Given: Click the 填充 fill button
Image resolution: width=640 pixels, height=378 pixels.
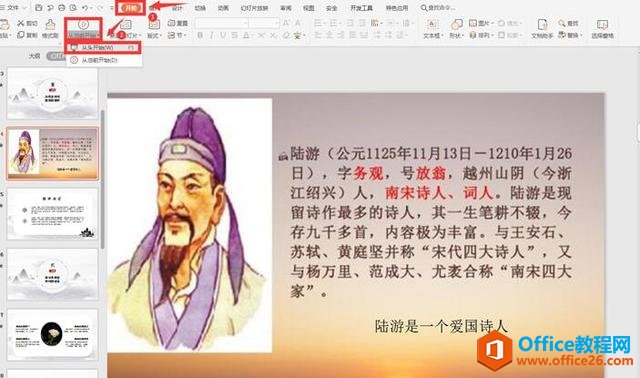Looking at the screenshot, I should coord(509,23).
